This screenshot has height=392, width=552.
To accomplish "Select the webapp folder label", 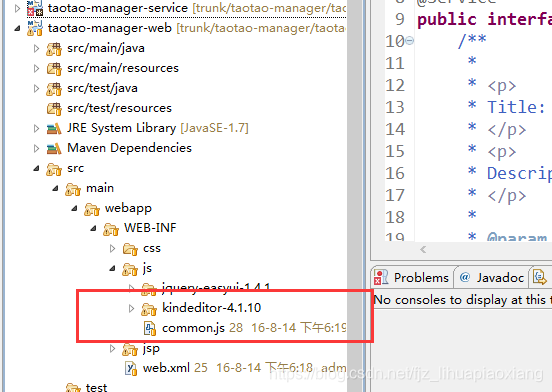I will pos(128,209).
